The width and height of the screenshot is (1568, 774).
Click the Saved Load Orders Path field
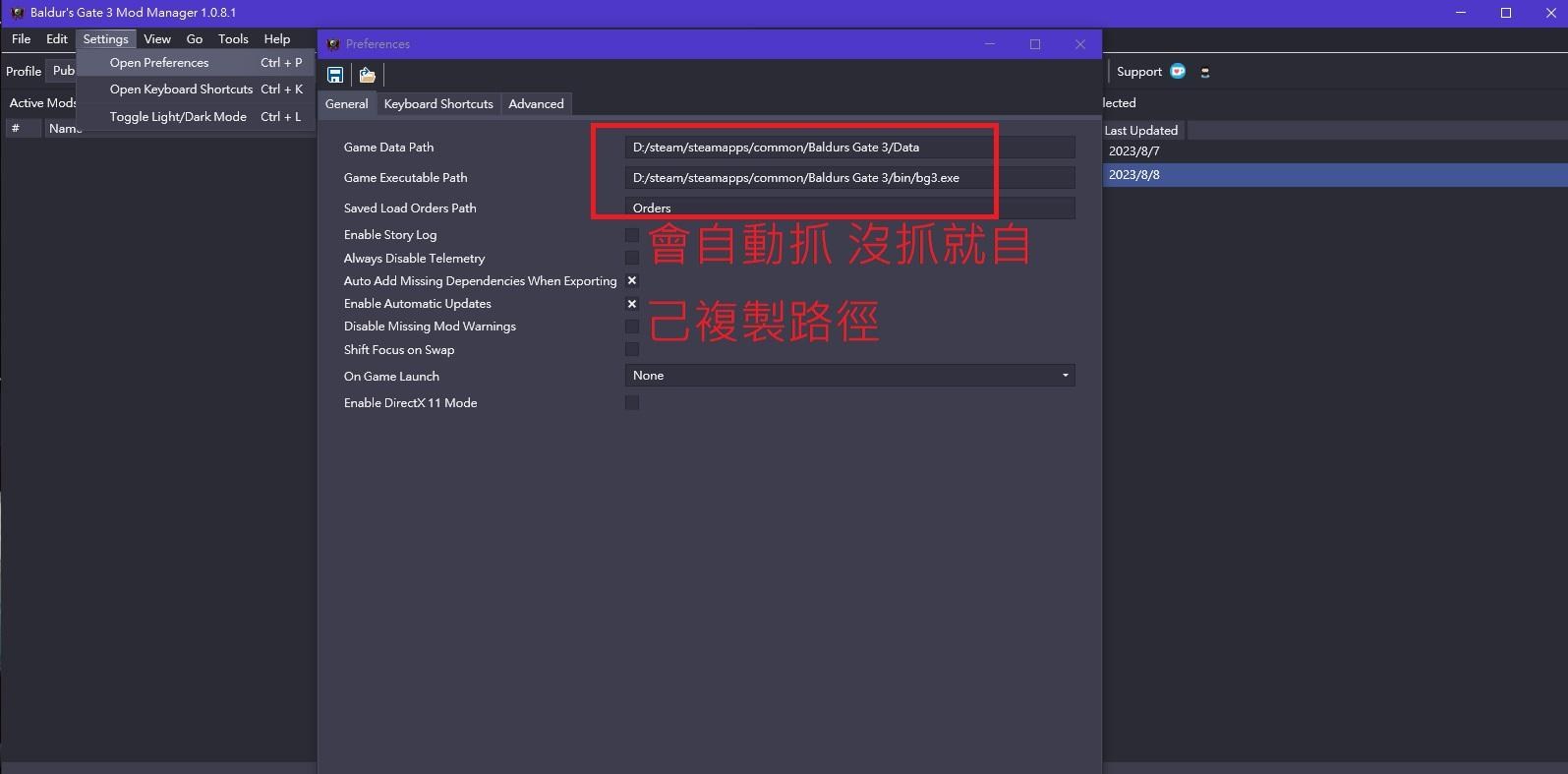(x=849, y=208)
